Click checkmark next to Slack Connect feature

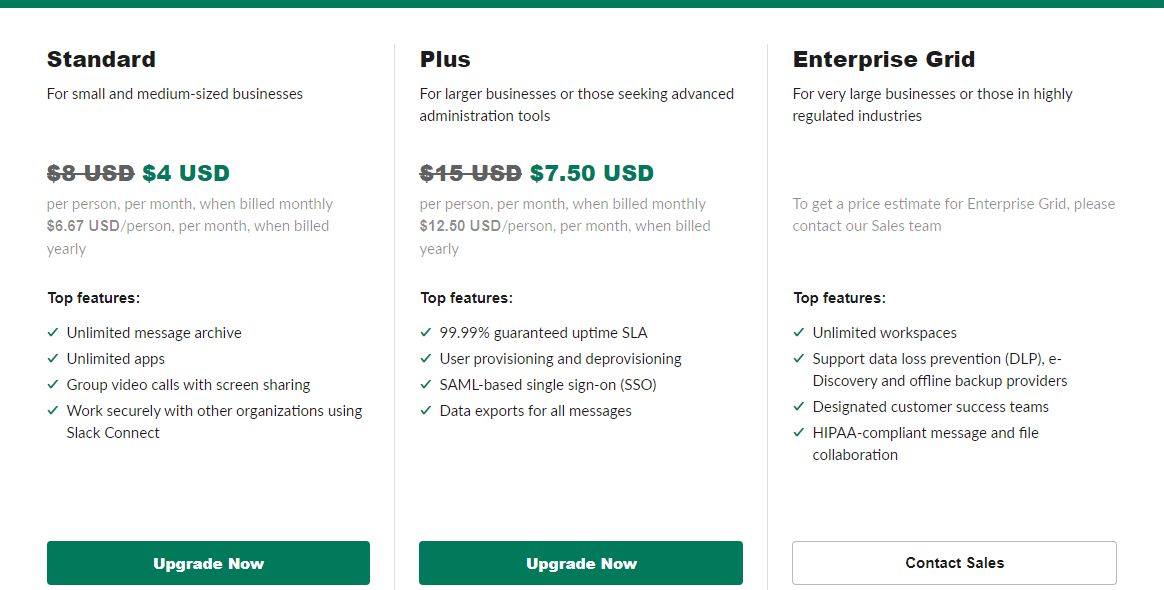pos(53,411)
